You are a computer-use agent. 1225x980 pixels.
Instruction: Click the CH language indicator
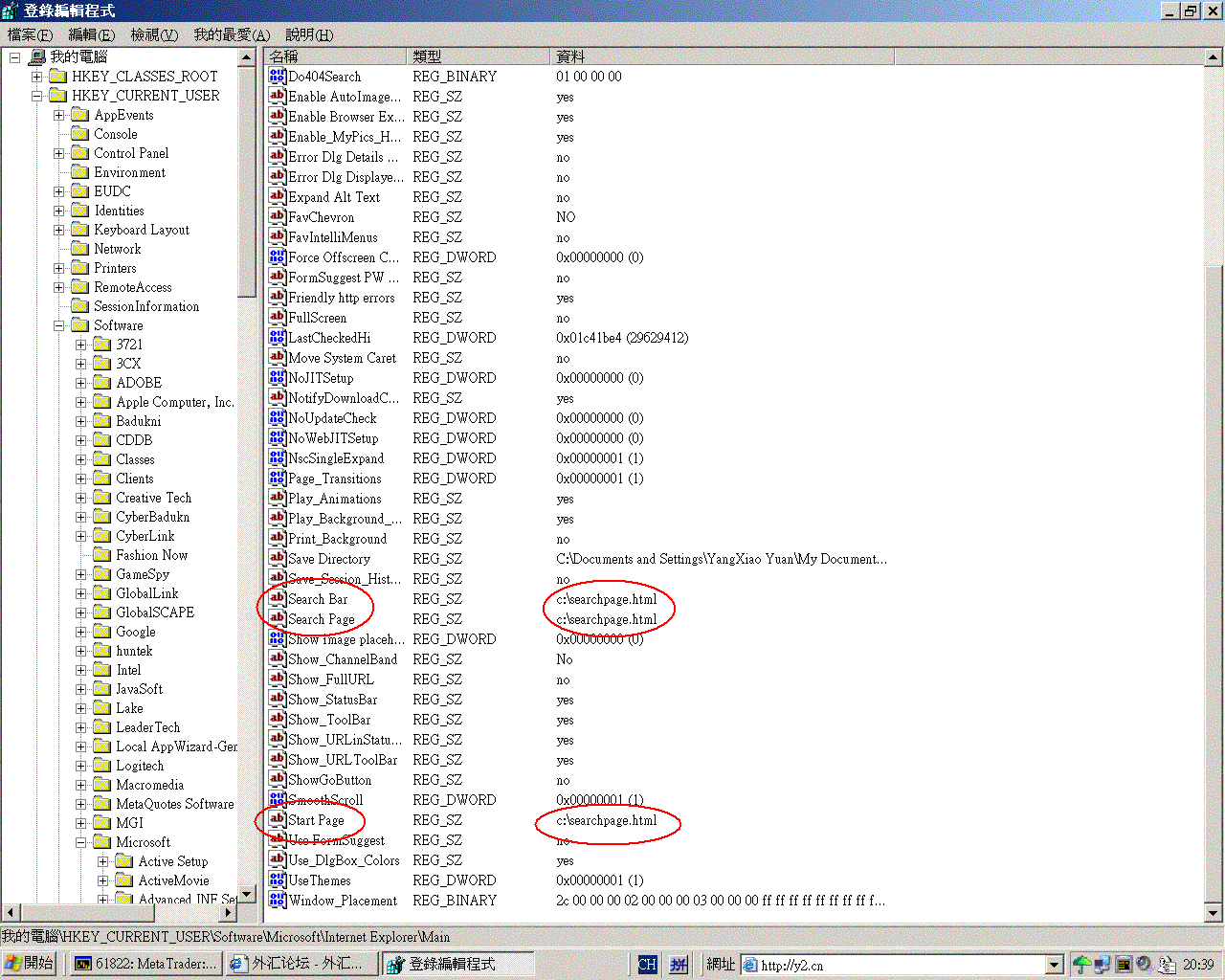[648, 965]
